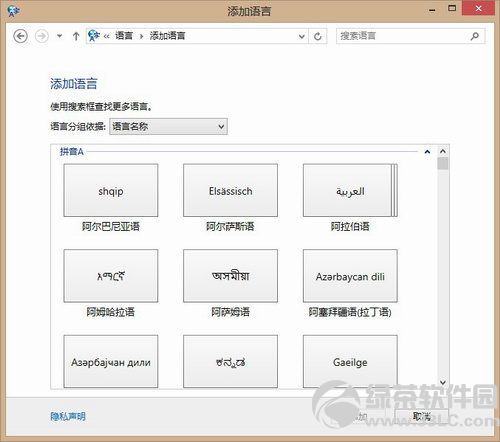Image resolution: width=500 pixels, height=442 pixels.
Task: Click the 添加语言 breadcrumb segment
Action: pyautogui.click(x=167, y=35)
